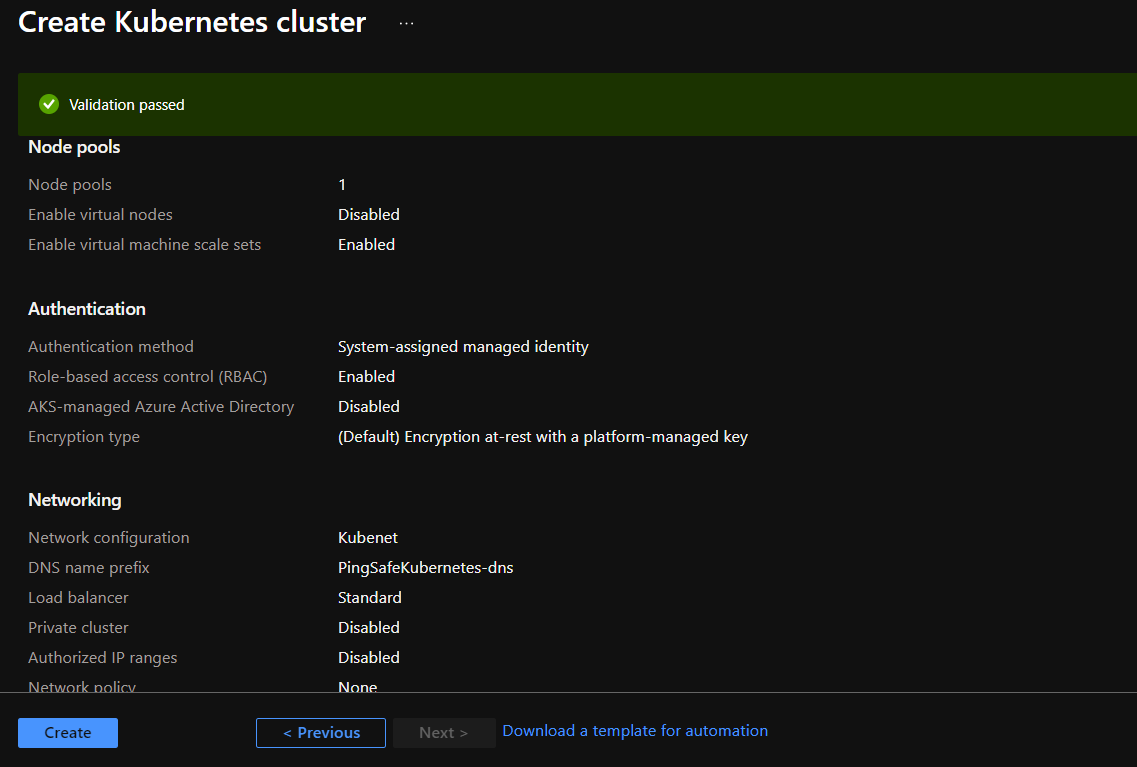Click the Standard load balancer value

click(x=370, y=598)
